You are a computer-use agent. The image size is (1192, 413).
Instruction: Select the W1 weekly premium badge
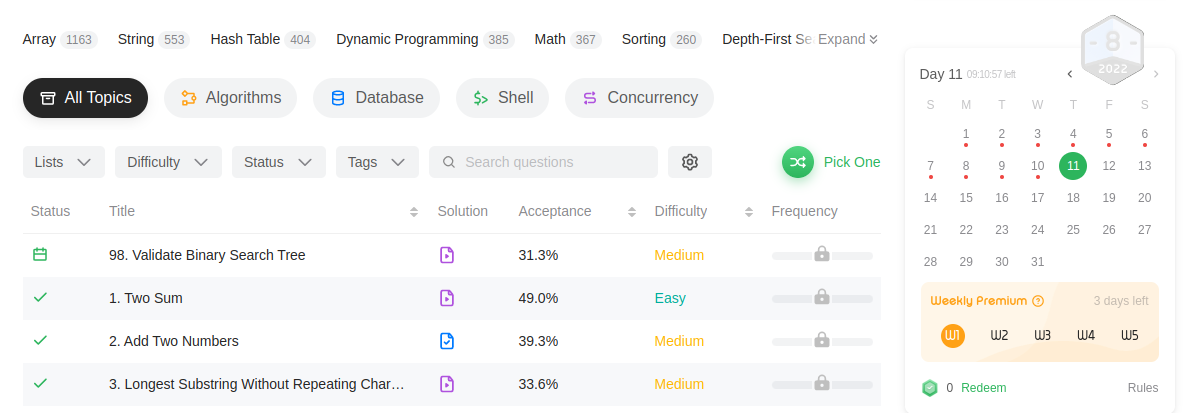click(952, 335)
